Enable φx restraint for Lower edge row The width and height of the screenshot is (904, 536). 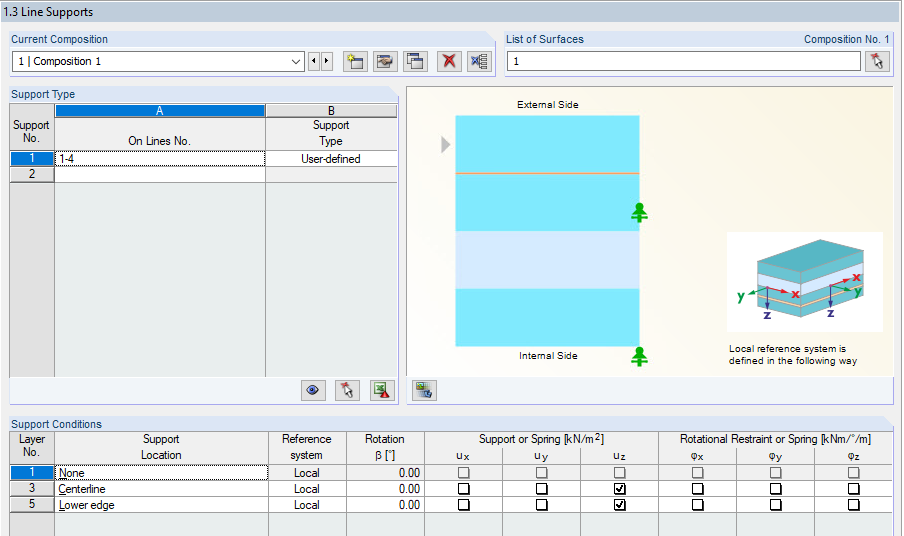point(698,505)
